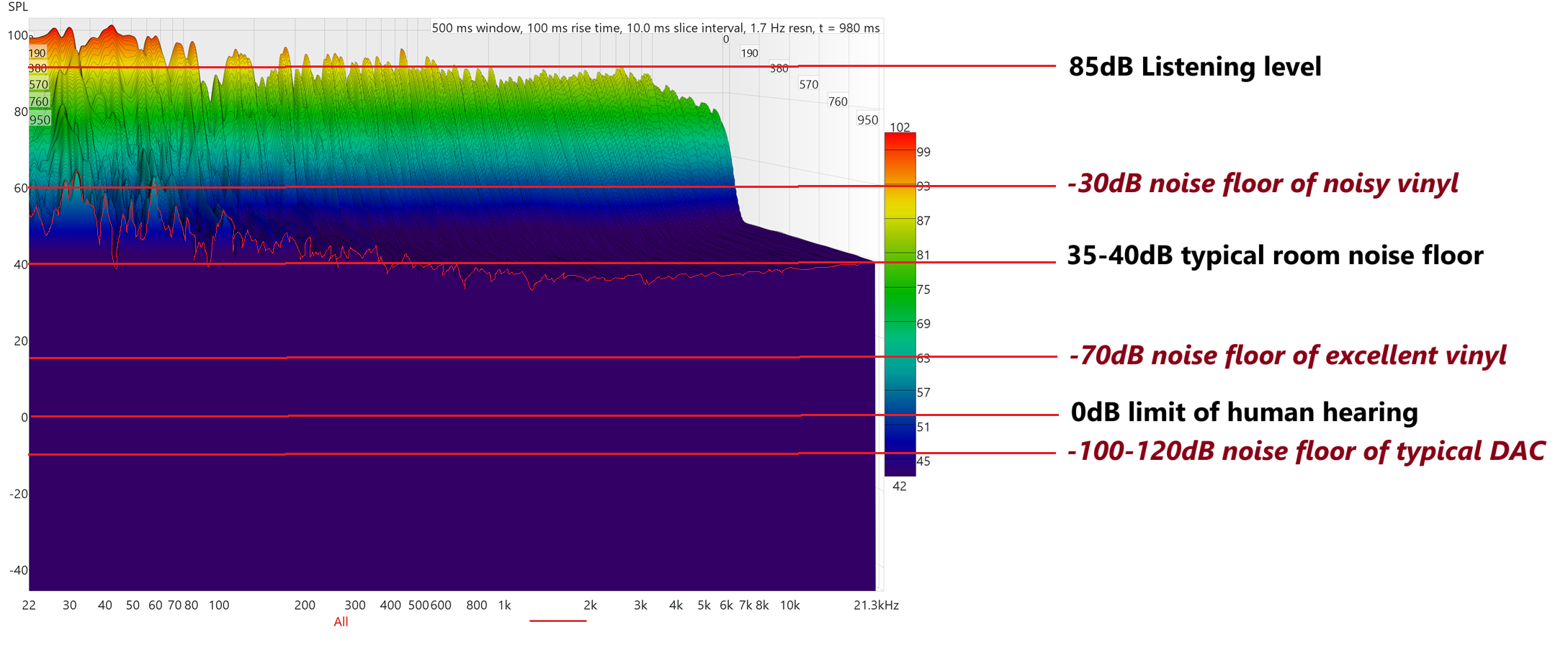Viewport: 1568px width, 650px height.
Task: Click the 22 Hz frequency axis label
Action: 29,605
